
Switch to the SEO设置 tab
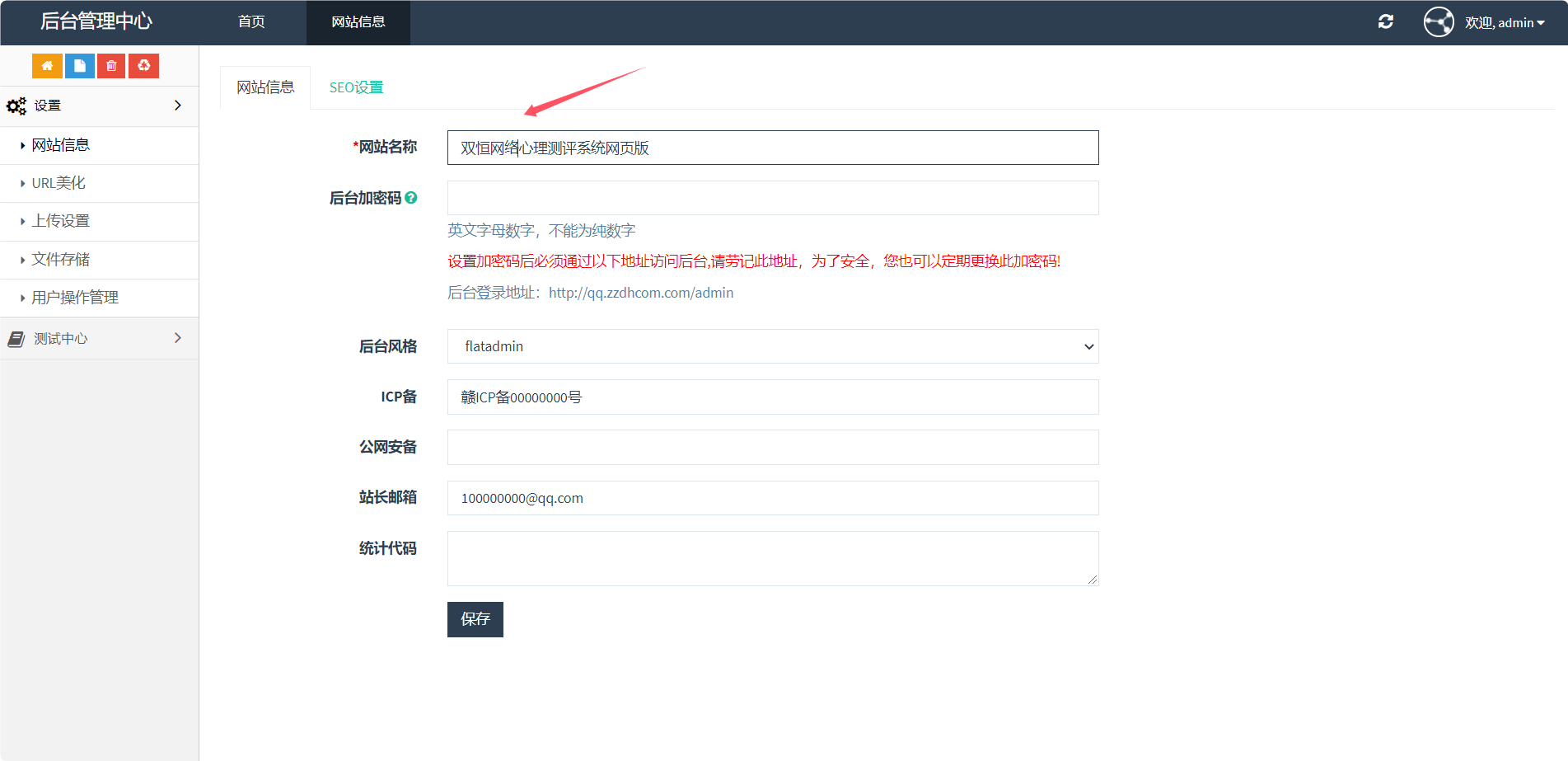(x=356, y=87)
